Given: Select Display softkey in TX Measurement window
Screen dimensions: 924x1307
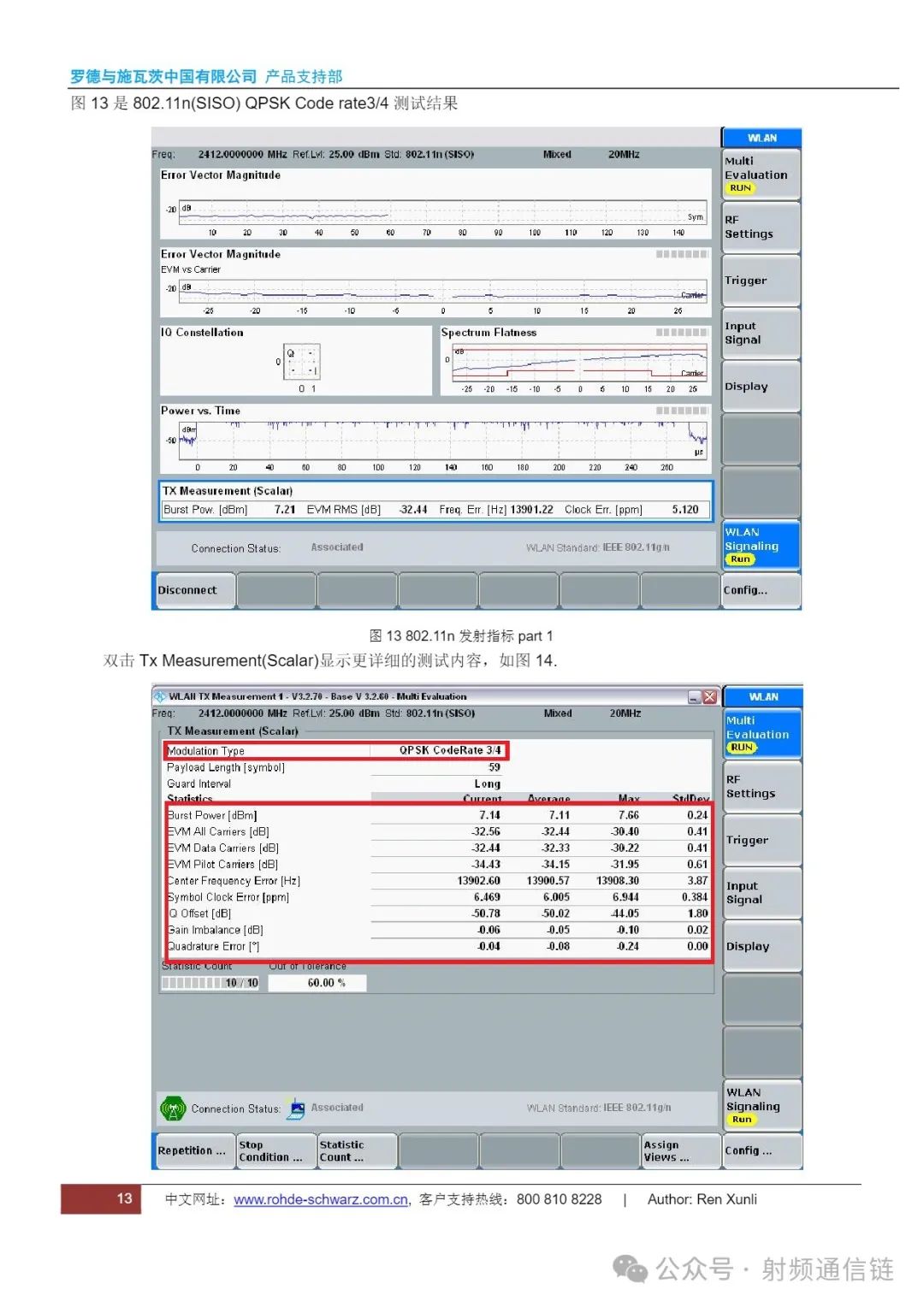Looking at the screenshot, I should (x=762, y=946).
